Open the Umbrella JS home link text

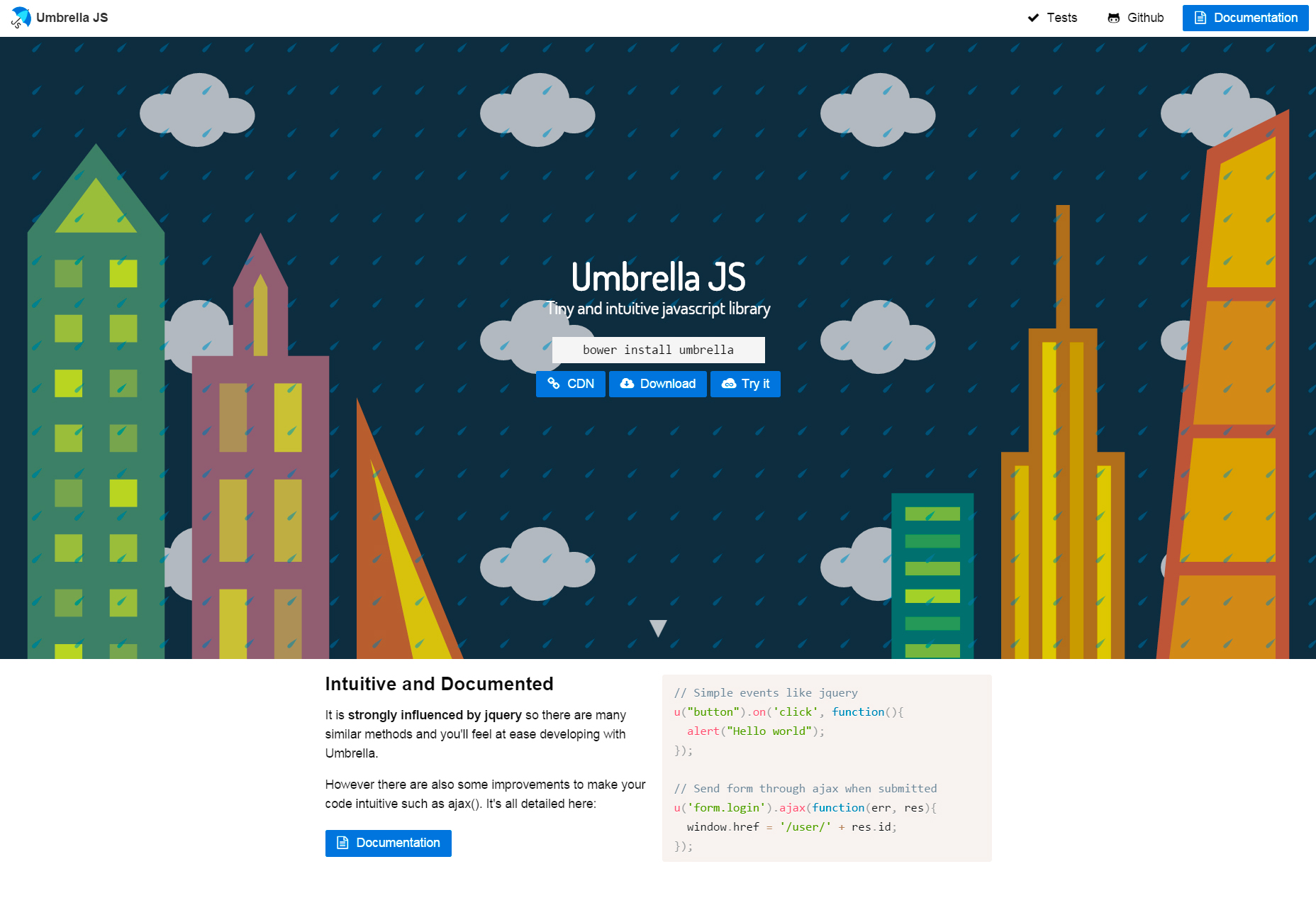[72, 18]
